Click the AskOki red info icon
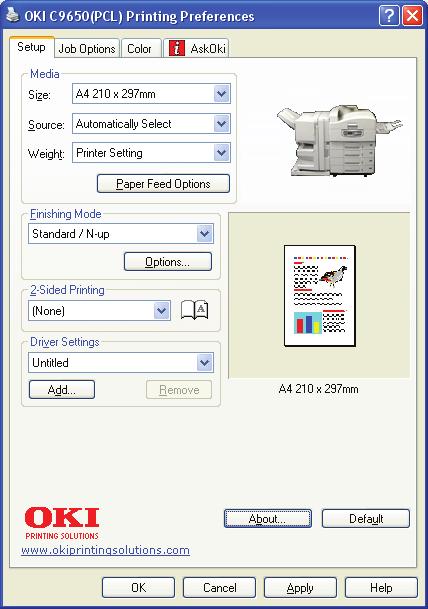Image resolution: width=428 pixels, height=609 pixels. (x=177, y=49)
